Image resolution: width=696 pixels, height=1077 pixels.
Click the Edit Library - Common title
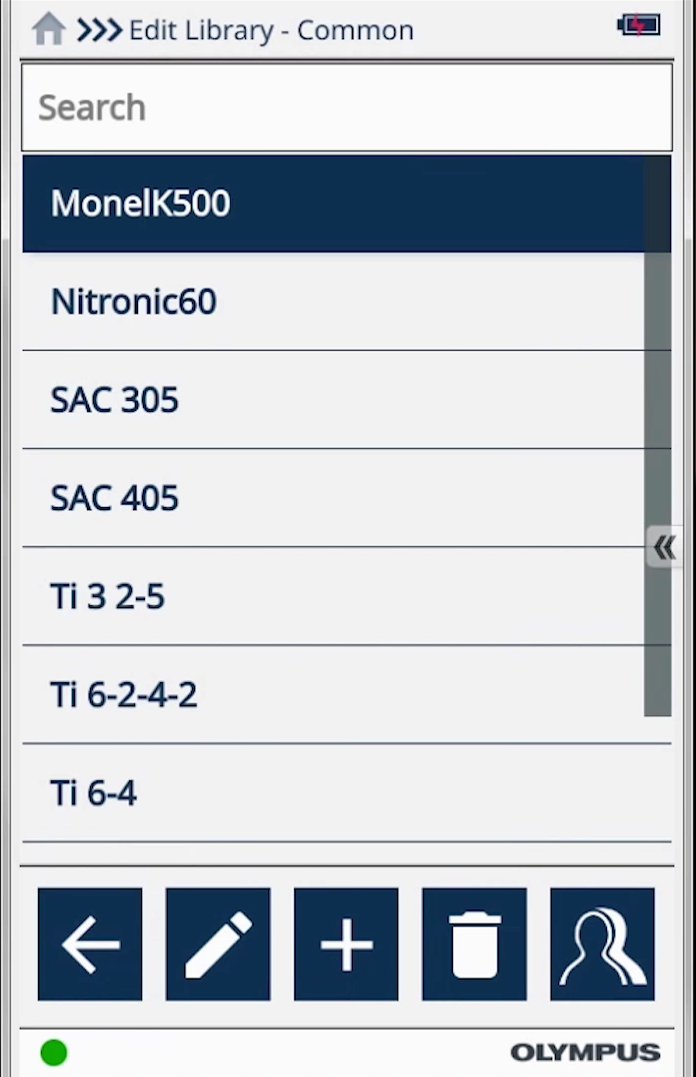tap(271, 30)
